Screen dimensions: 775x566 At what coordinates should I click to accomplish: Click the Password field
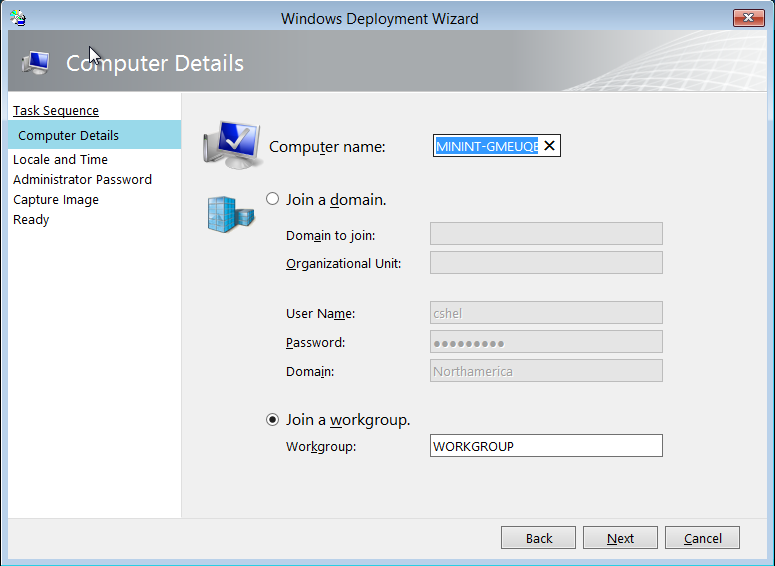(x=546, y=342)
